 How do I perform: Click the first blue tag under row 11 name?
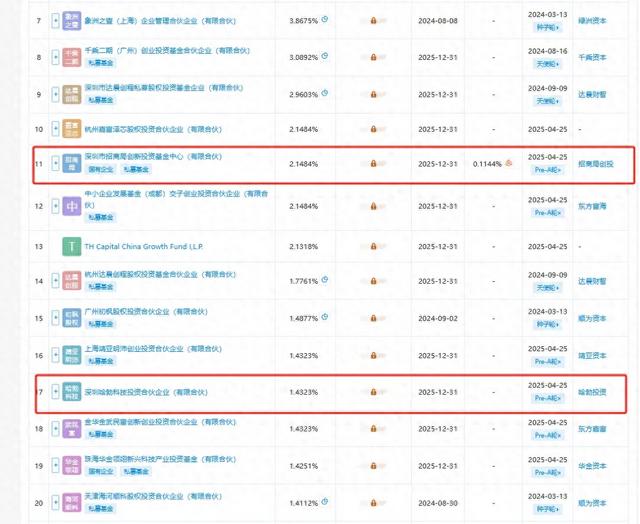point(101,169)
